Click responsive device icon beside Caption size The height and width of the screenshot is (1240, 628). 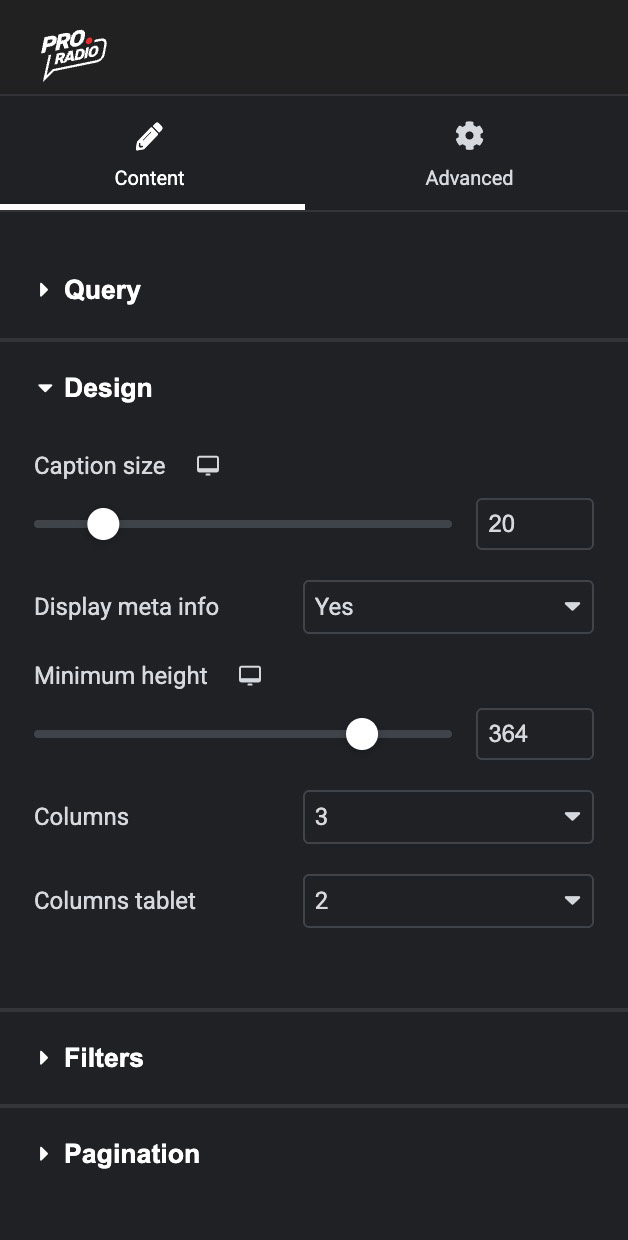[208, 466]
